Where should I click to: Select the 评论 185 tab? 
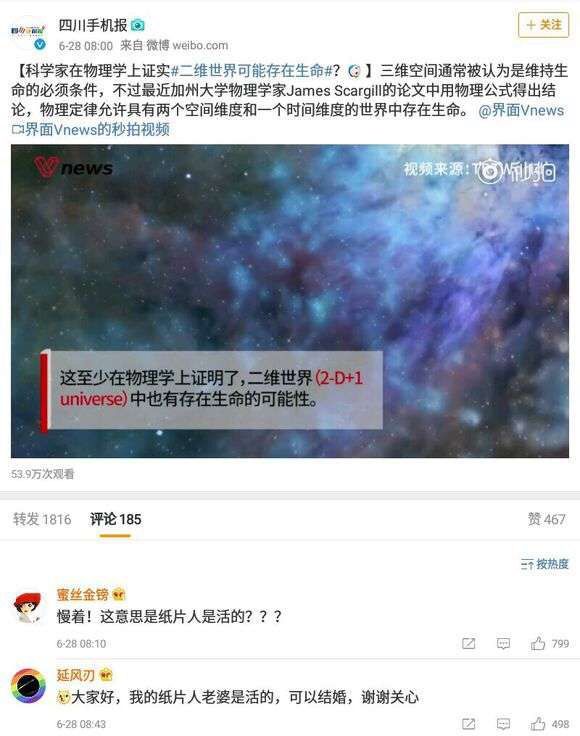pyautogui.click(x=115, y=519)
